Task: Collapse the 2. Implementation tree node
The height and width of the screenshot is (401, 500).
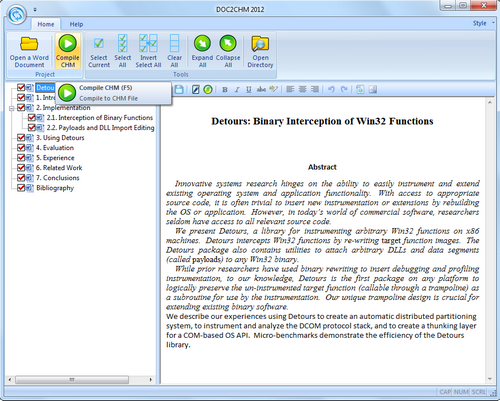Action: pos(12,108)
